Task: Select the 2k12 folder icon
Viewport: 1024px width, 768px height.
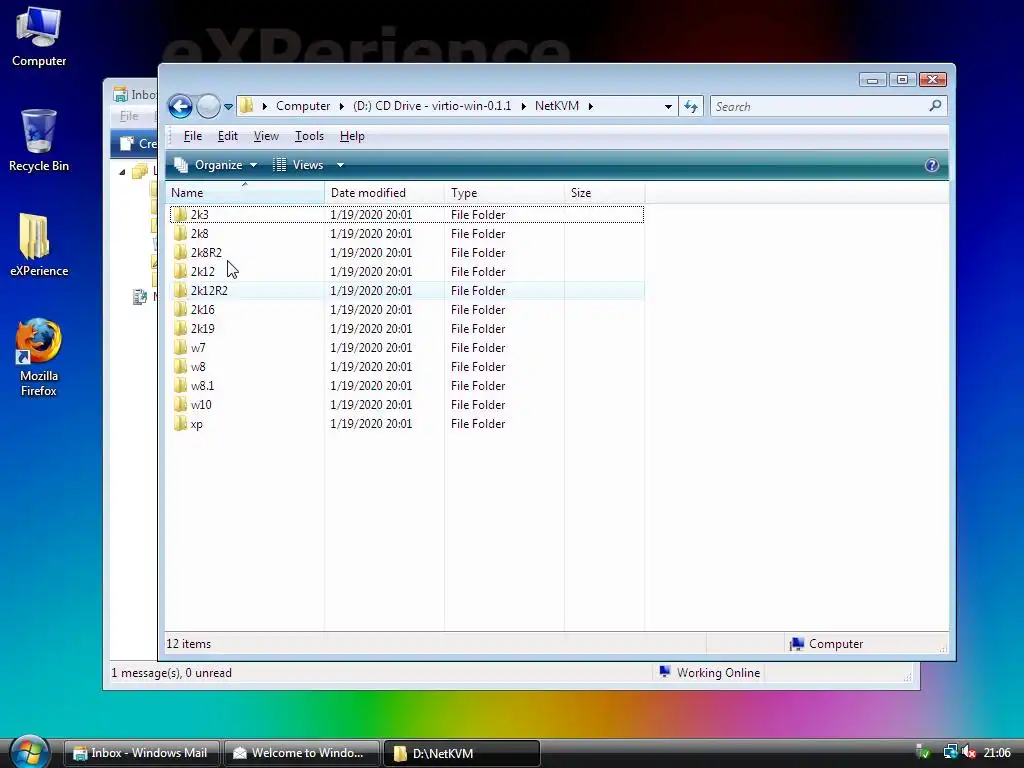Action: coord(180,271)
